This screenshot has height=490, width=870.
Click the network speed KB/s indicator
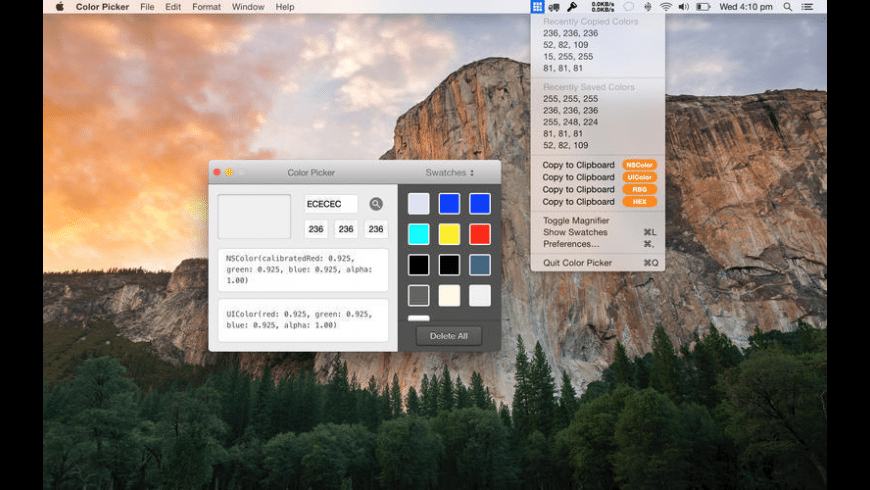(603, 7)
